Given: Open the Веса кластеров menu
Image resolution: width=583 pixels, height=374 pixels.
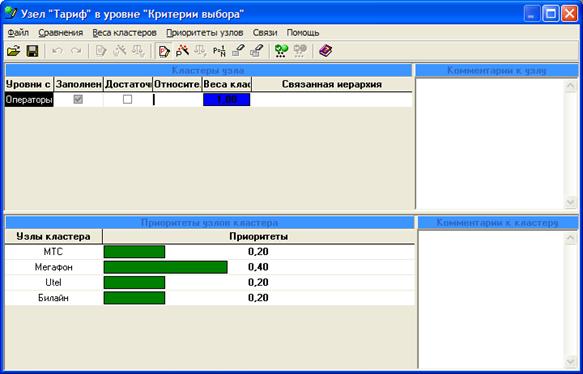Looking at the screenshot, I should 124,33.
